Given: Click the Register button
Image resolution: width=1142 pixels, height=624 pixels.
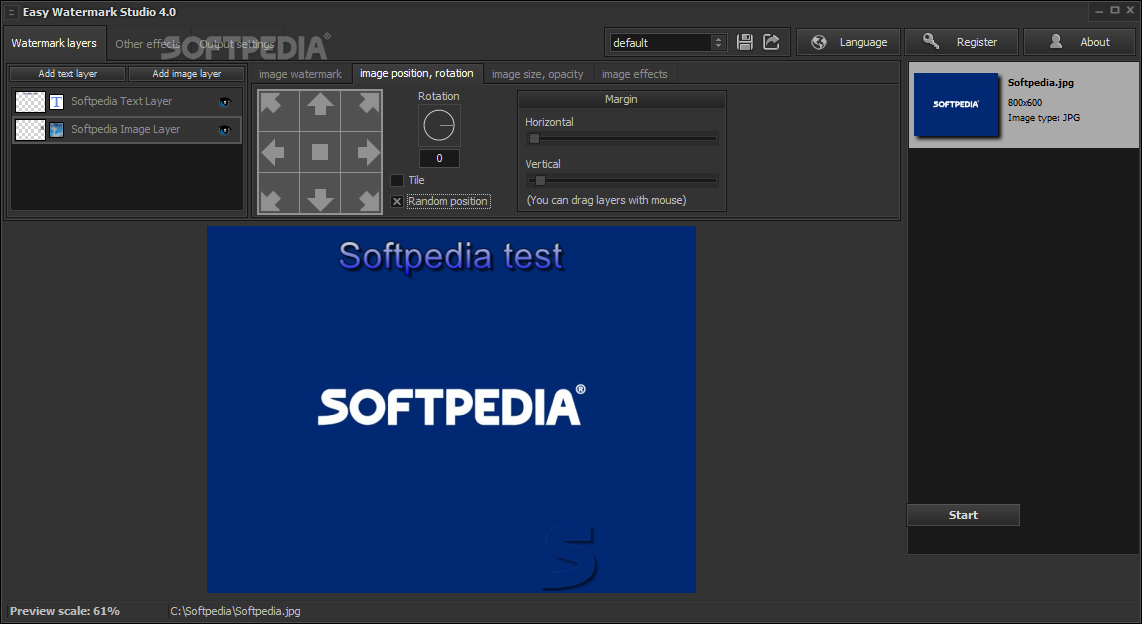Looking at the screenshot, I should pyautogui.click(x=961, y=42).
